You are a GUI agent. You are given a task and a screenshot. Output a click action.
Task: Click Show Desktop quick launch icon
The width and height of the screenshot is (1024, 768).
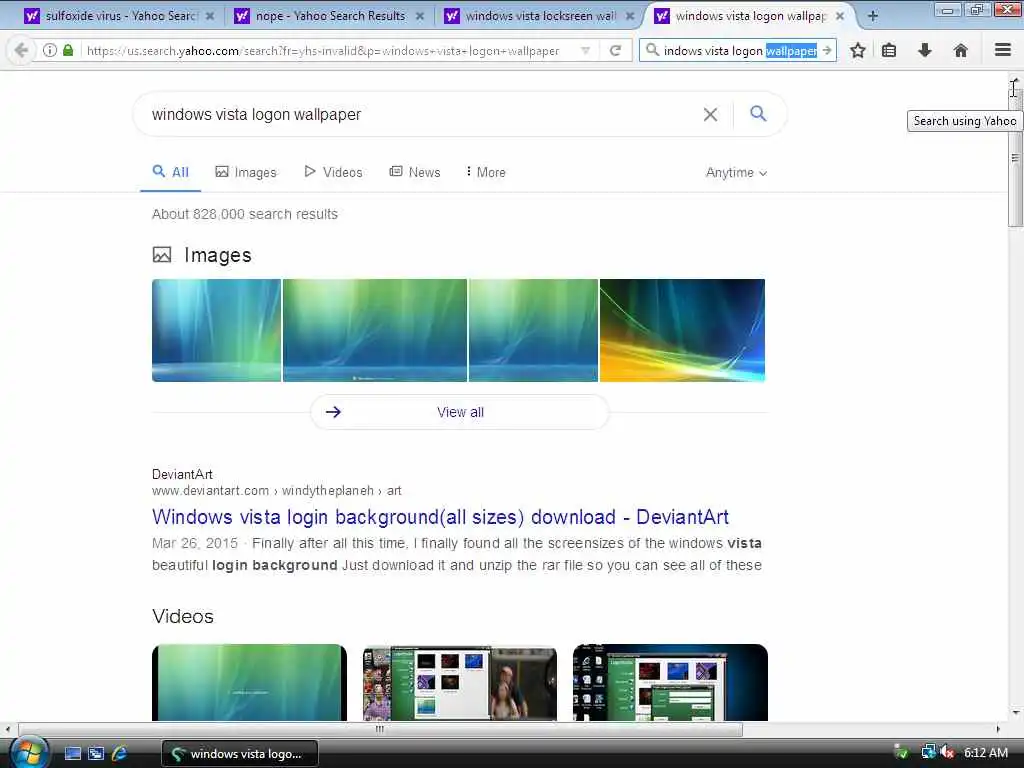pyautogui.click(x=72, y=754)
